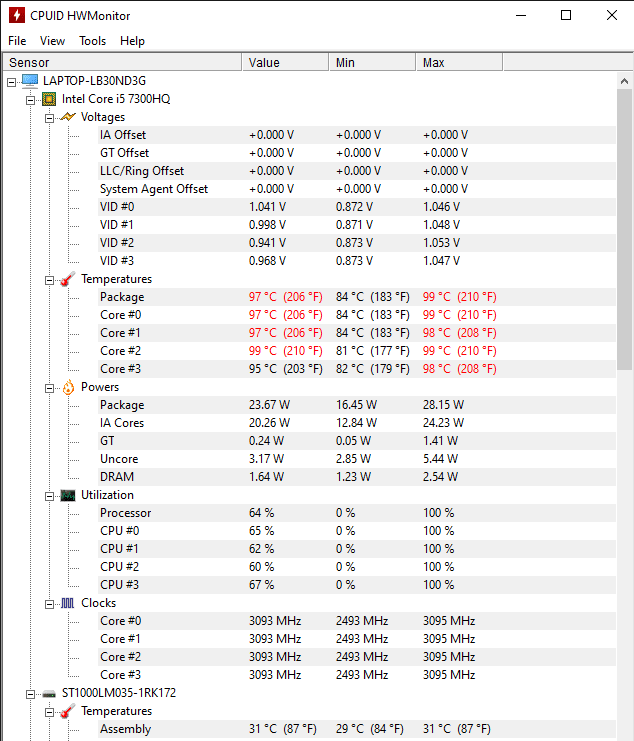Click the Clocks waveform icon
The height and width of the screenshot is (741, 634).
point(68,603)
